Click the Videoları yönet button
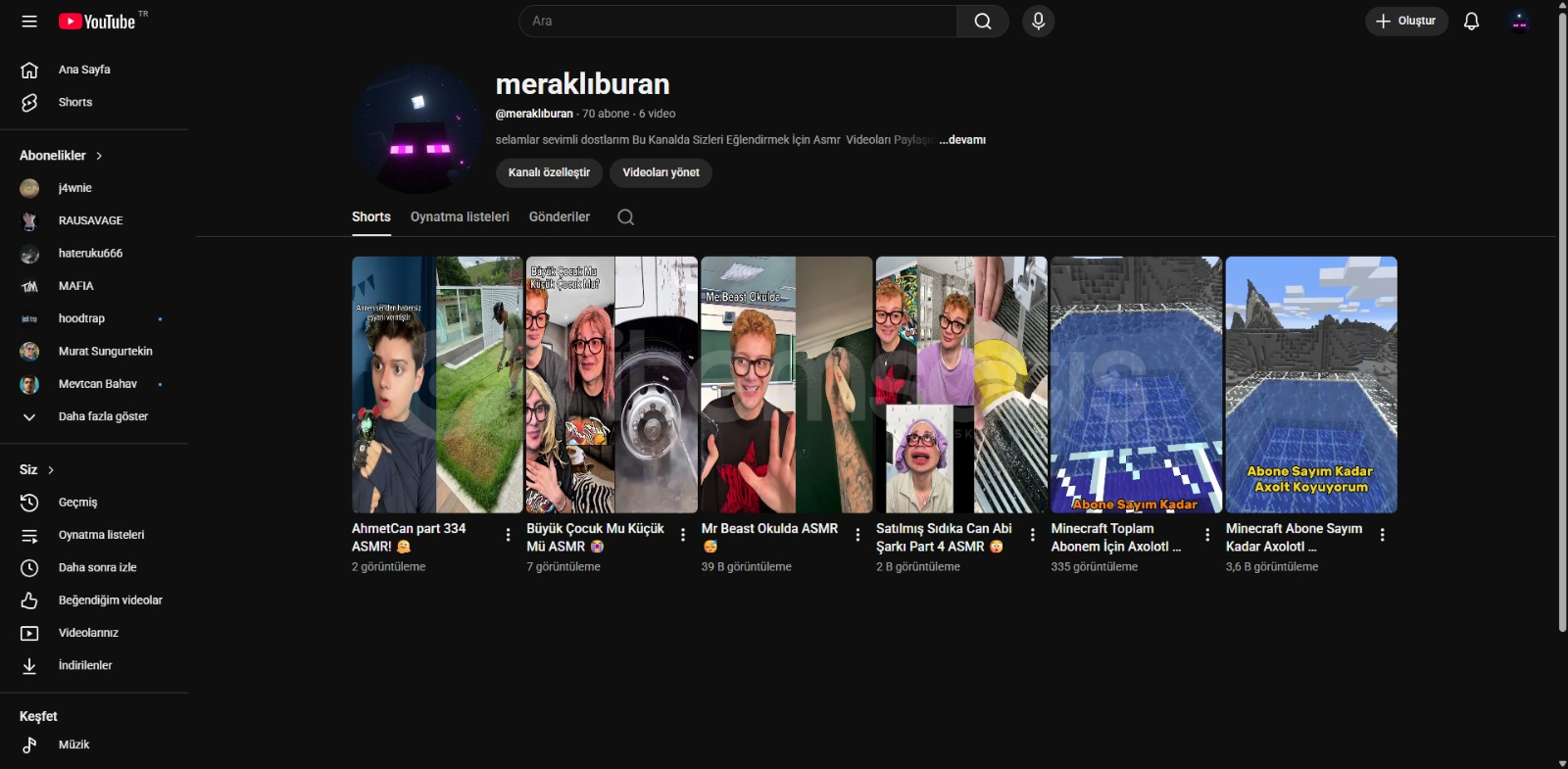The width and height of the screenshot is (1568, 769). (x=661, y=172)
